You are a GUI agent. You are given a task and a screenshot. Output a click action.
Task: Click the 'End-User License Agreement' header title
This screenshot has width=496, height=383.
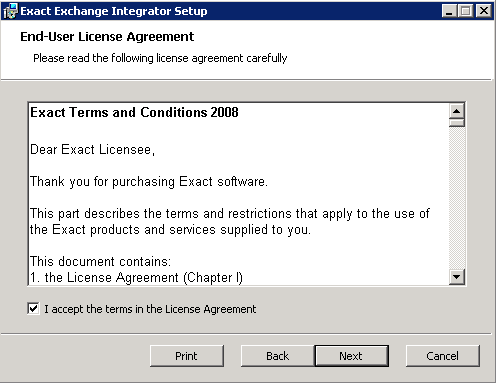pyautogui.click(x=107, y=37)
